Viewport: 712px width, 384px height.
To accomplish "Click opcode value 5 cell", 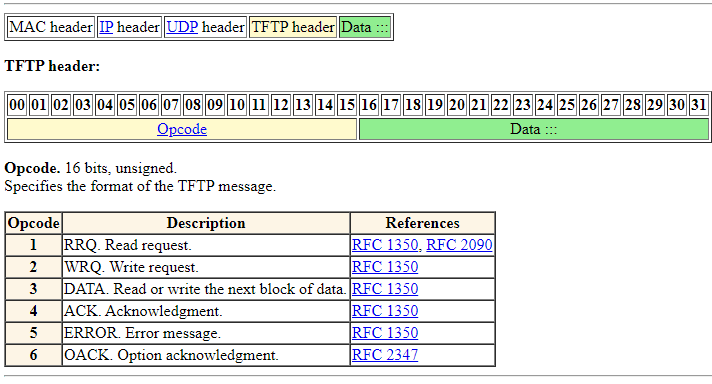I will (34, 333).
